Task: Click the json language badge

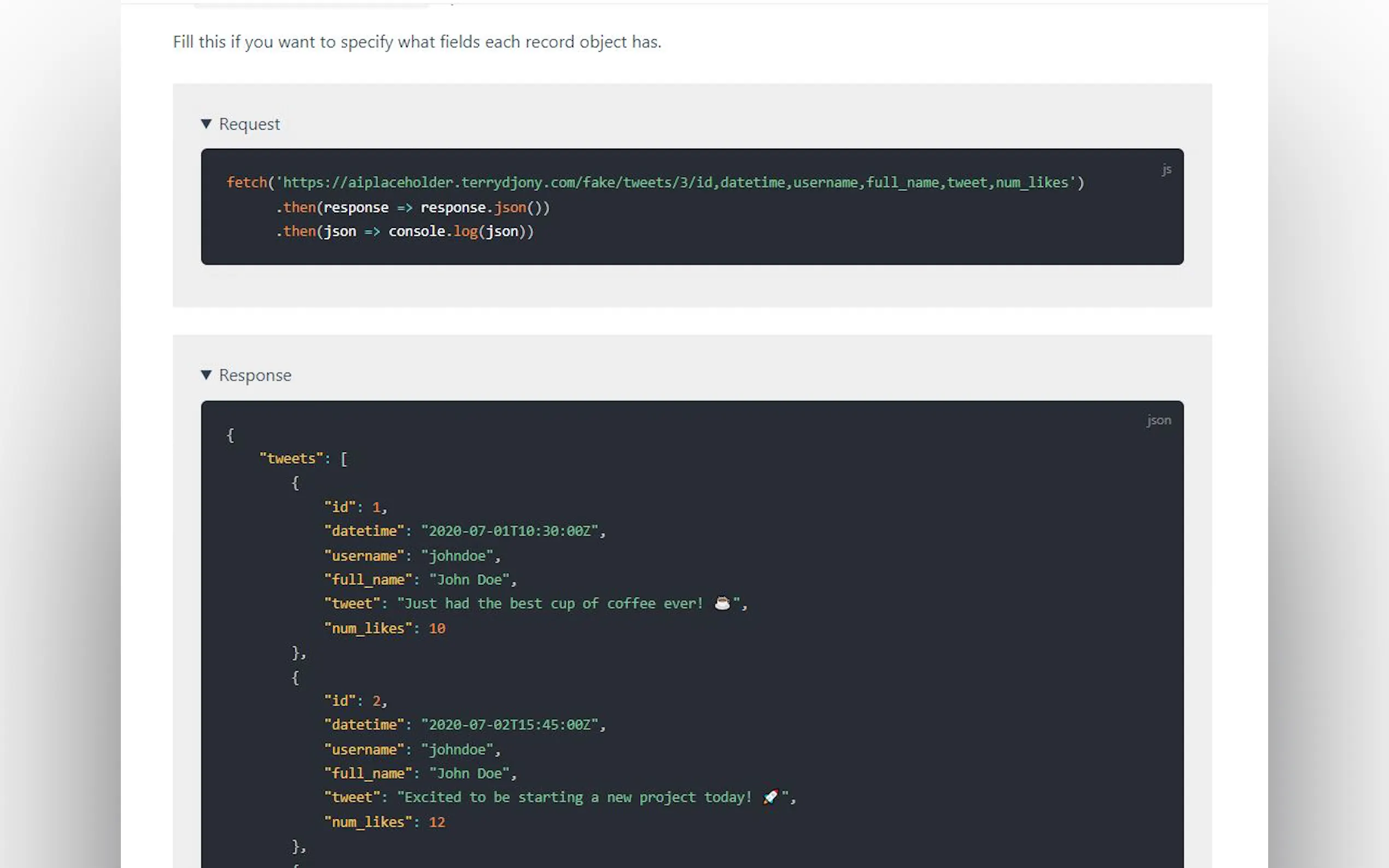Action: click(x=1158, y=420)
